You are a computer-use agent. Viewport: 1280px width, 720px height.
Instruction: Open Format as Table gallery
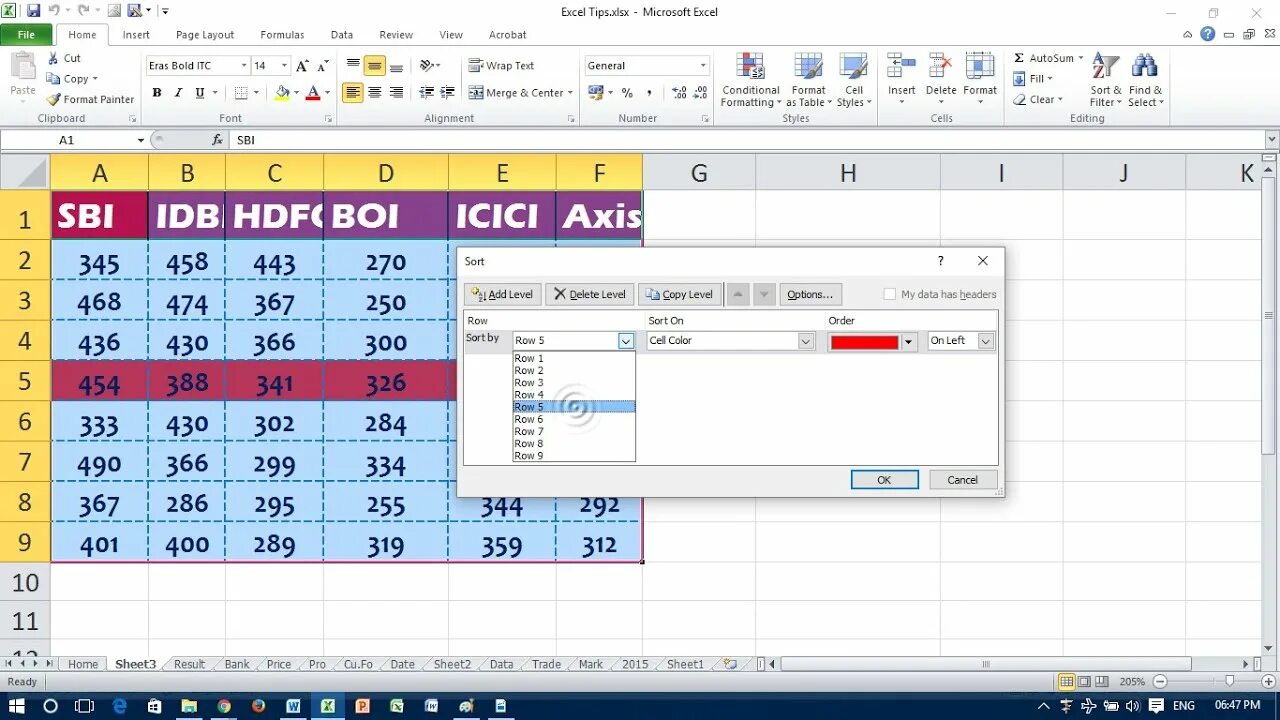[x=808, y=80]
